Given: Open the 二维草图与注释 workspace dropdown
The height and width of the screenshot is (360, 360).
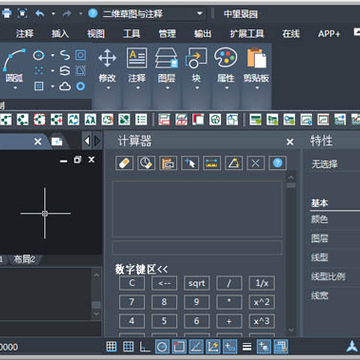Looking at the screenshot, I should [x=153, y=14].
